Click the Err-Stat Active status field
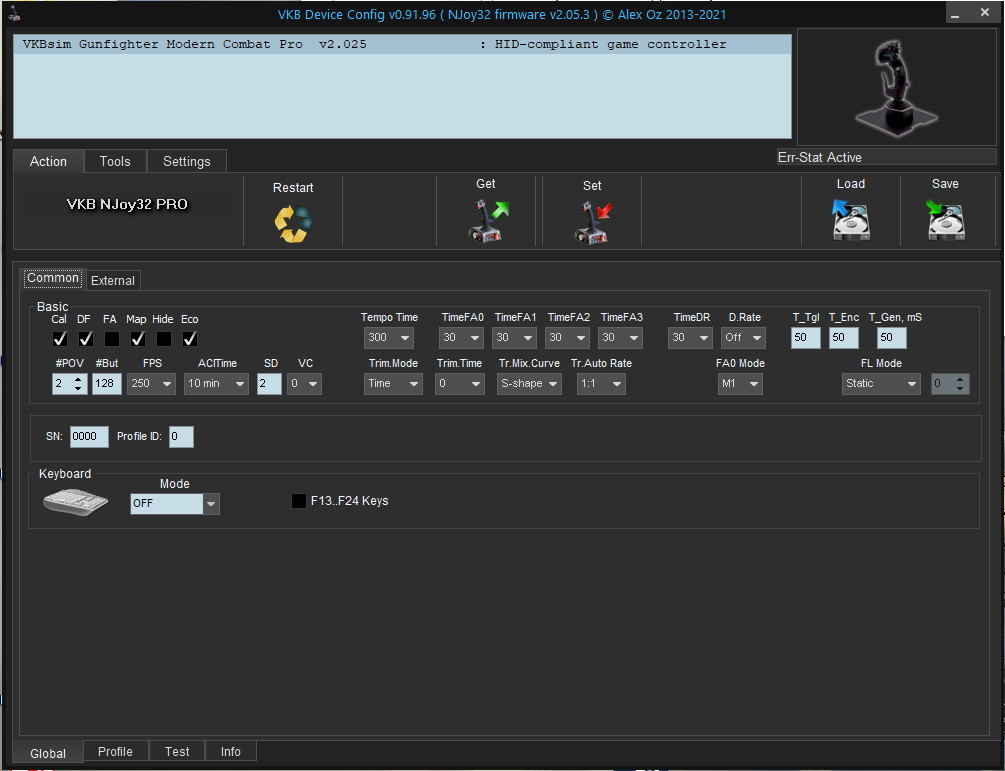Image resolution: width=1005 pixels, height=771 pixels. click(x=886, y=158)
